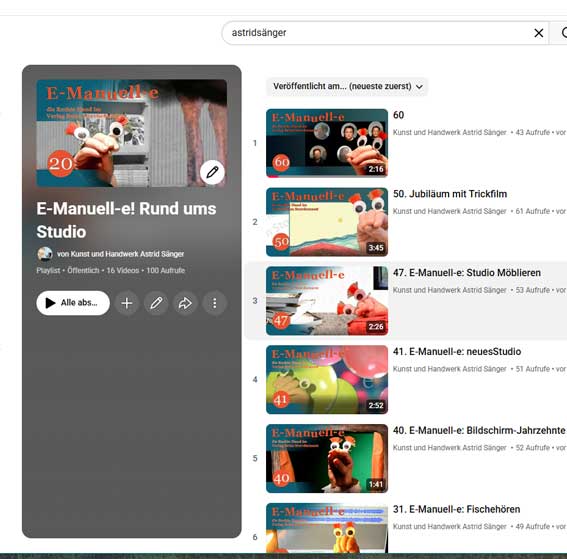
Task: Open 40. E-Manuell-e: Bildschirm-Jahrzehnte title
Action: point(479,431)
